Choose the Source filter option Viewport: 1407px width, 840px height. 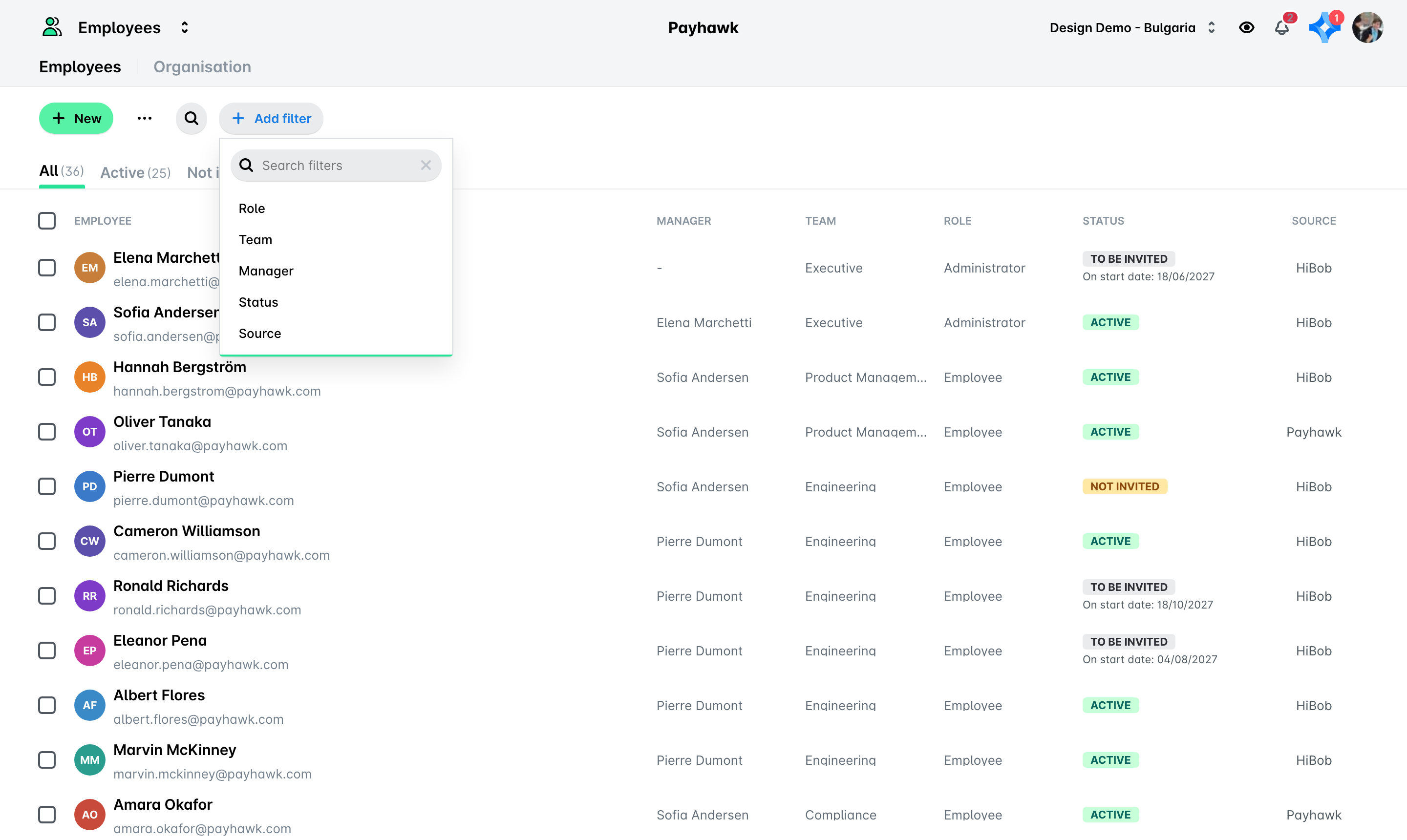(x=336, y=334)
